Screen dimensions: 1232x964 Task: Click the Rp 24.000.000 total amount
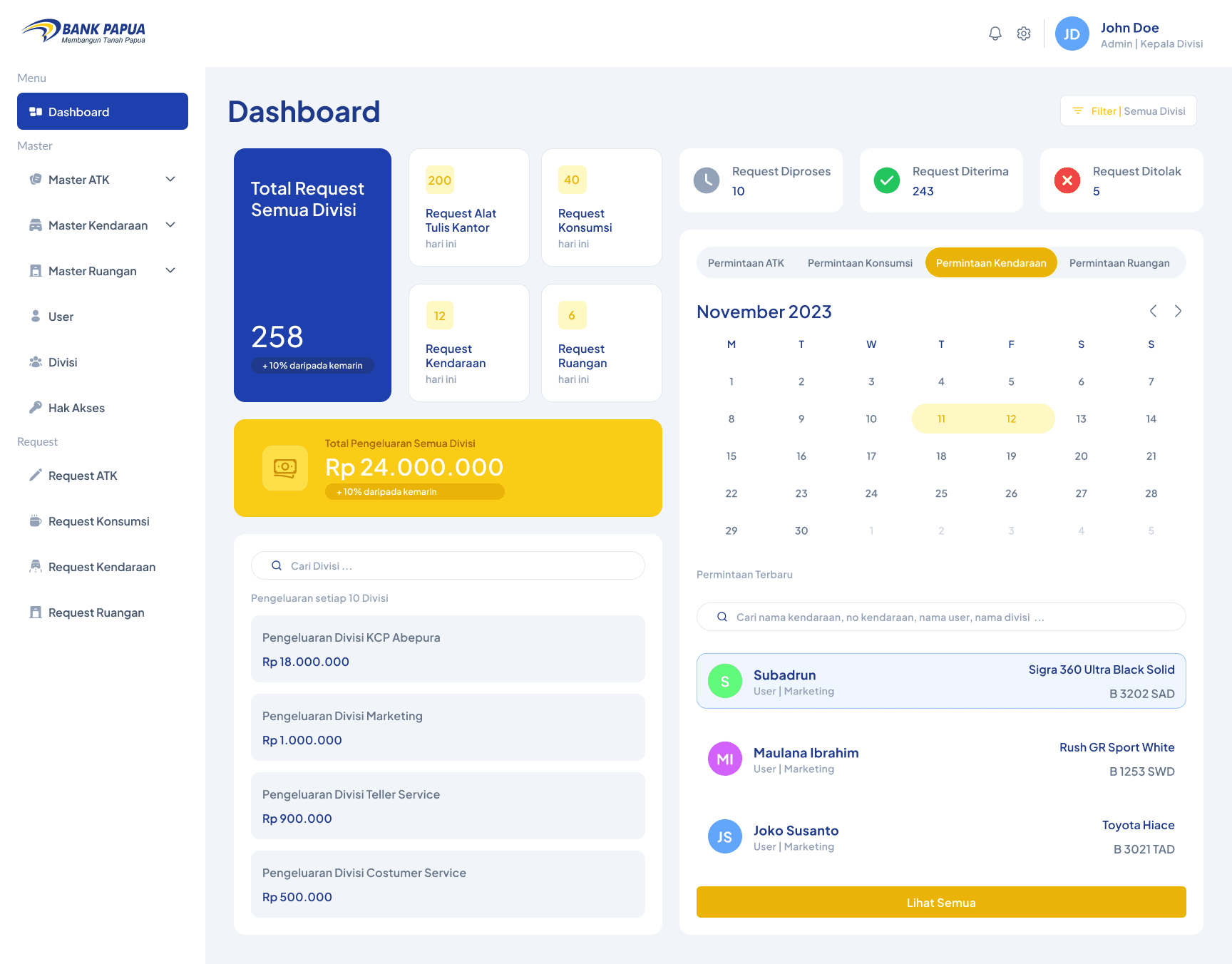point(414,467)
